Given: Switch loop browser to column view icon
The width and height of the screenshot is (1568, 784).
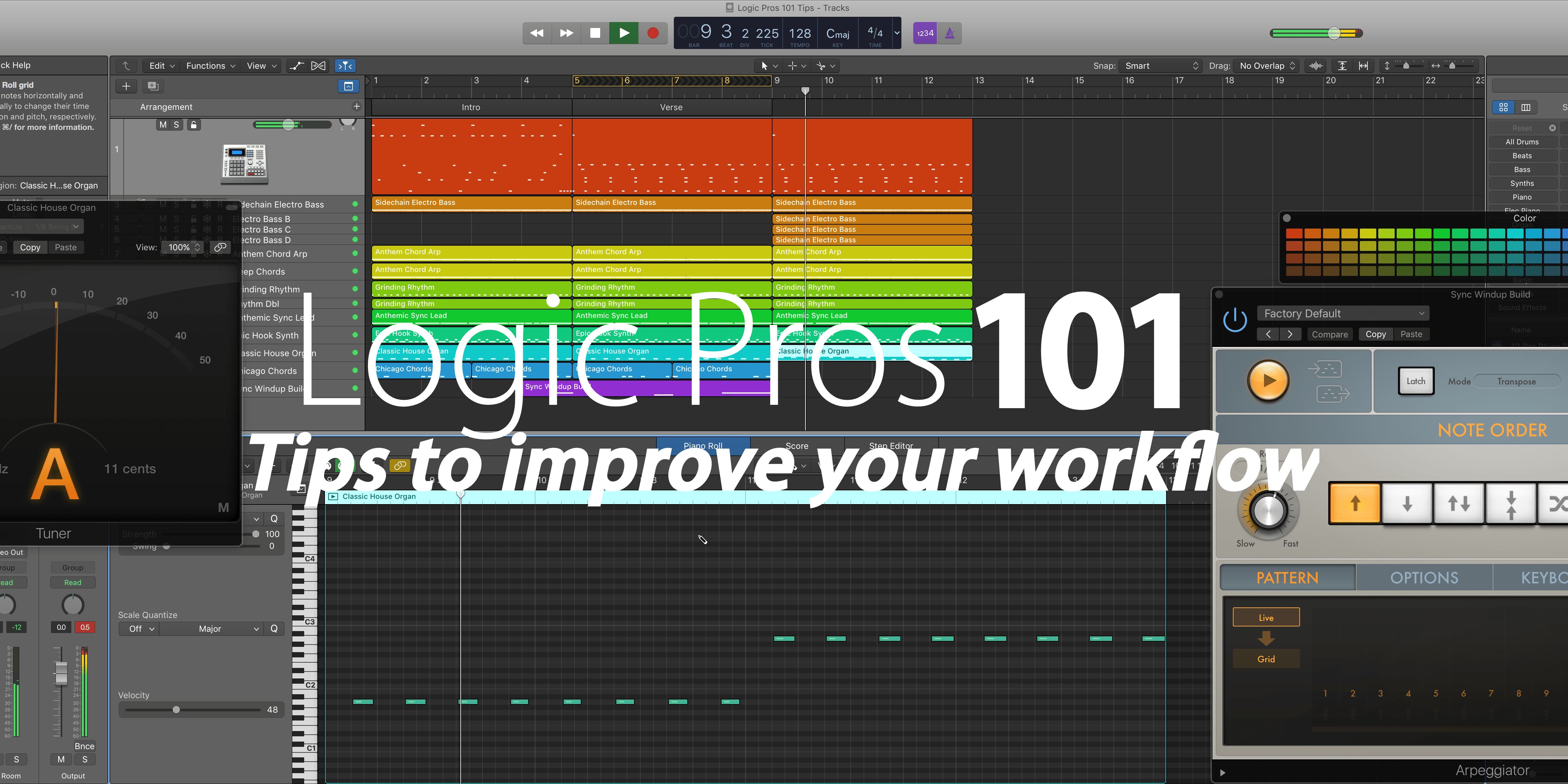Looking at the screenshot, I should pyautogui.click(x=1527, y=107).
